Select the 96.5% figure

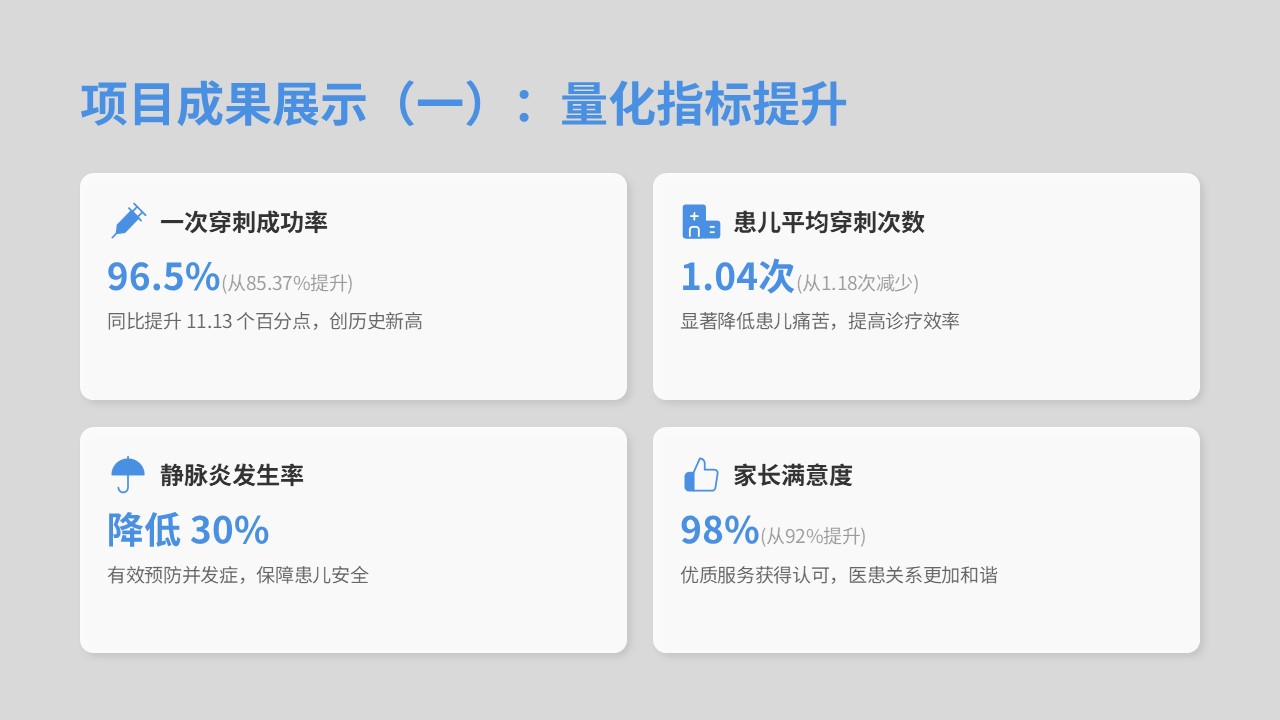(163, 277)
